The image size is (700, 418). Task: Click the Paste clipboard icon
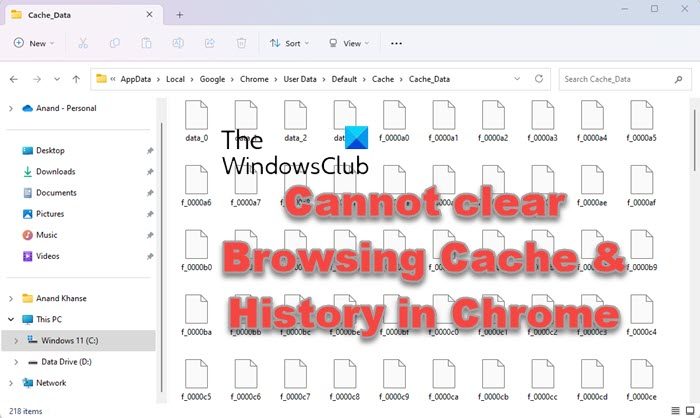coord(146,43)
